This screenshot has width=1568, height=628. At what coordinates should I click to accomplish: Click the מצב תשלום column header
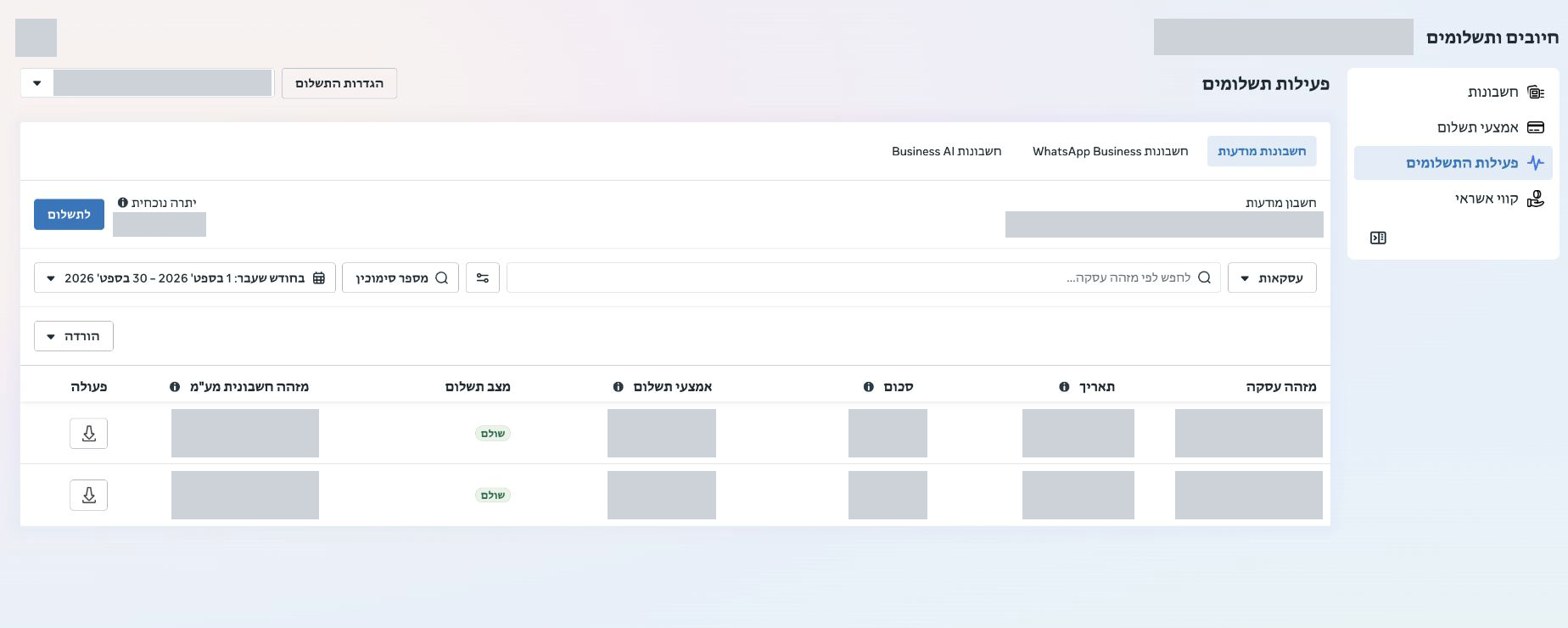(x=478, y=387)
